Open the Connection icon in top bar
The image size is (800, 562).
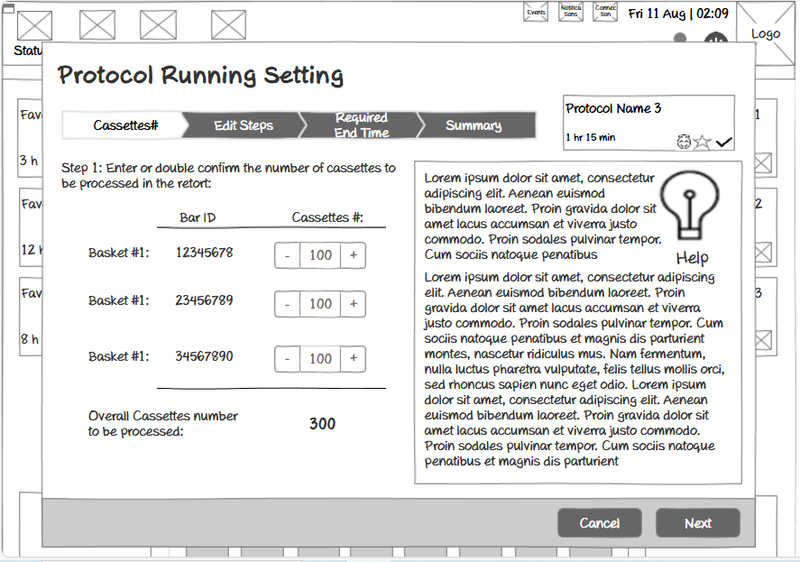coord(605,12)
